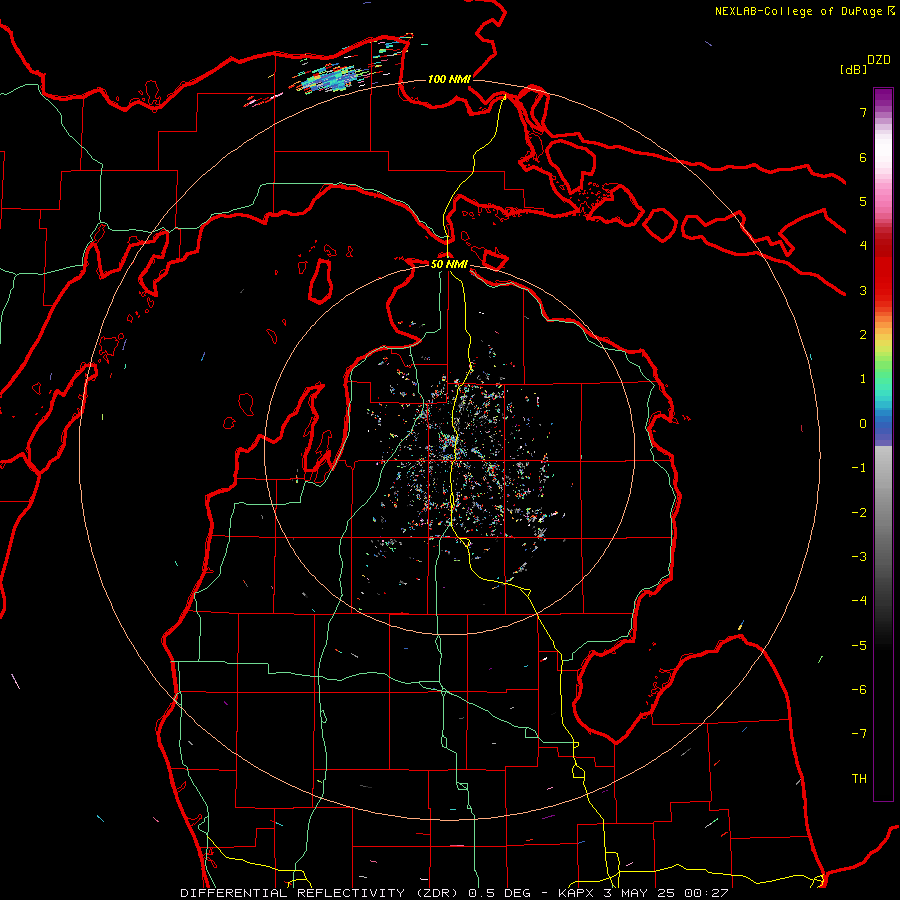Click the -4 value on color scale

[859, 601]
